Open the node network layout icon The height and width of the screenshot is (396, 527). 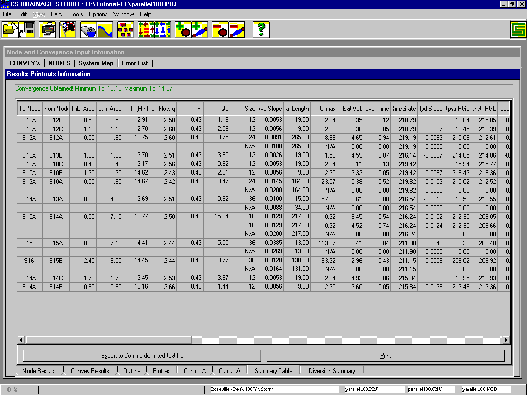tap(125, 30)
